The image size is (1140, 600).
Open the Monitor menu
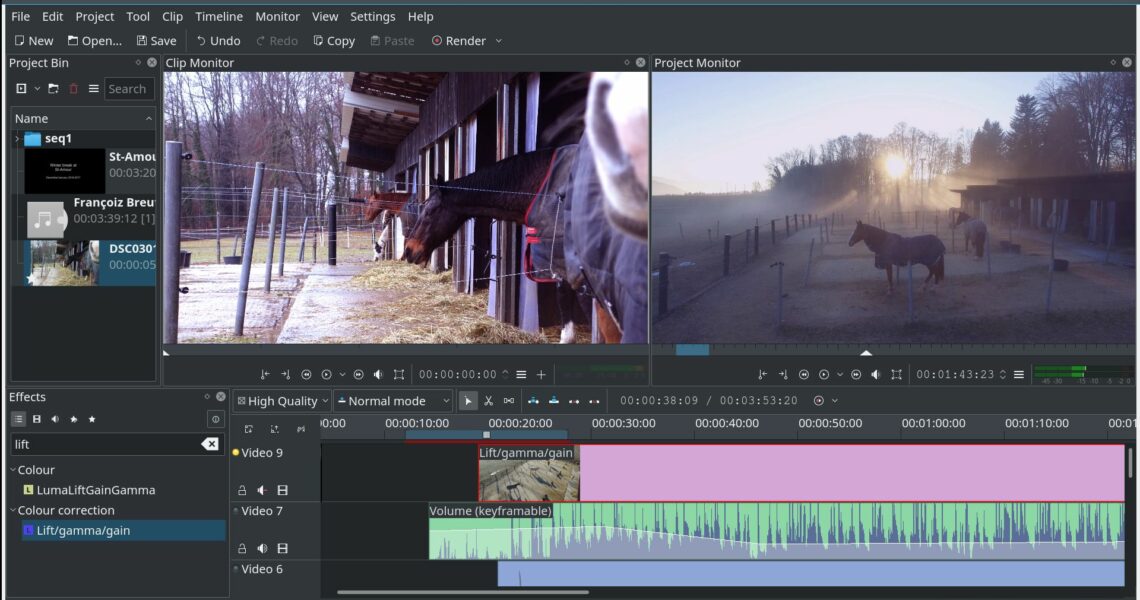pos(277,16)
